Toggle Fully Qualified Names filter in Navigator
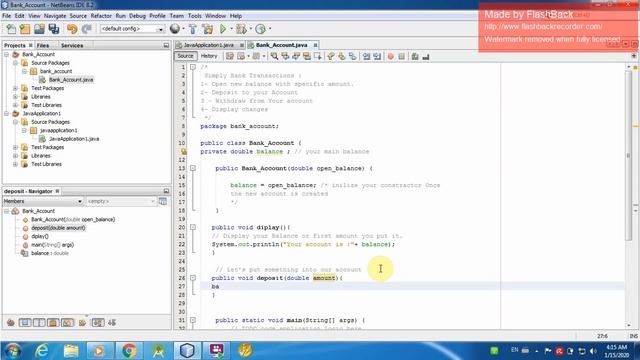This screenshot has width=640, height=360. (82, 323)
